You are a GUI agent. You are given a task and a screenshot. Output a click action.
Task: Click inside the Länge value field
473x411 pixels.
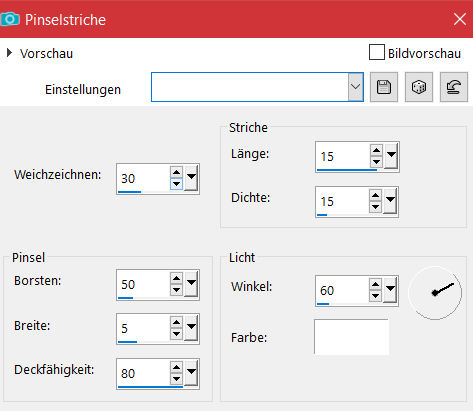[343, 156]
